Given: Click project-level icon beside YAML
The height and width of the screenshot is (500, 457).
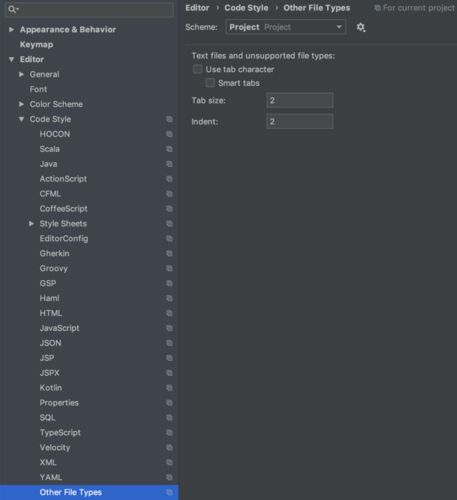Looking at the screenshot, I should click(x=169, y=477).
